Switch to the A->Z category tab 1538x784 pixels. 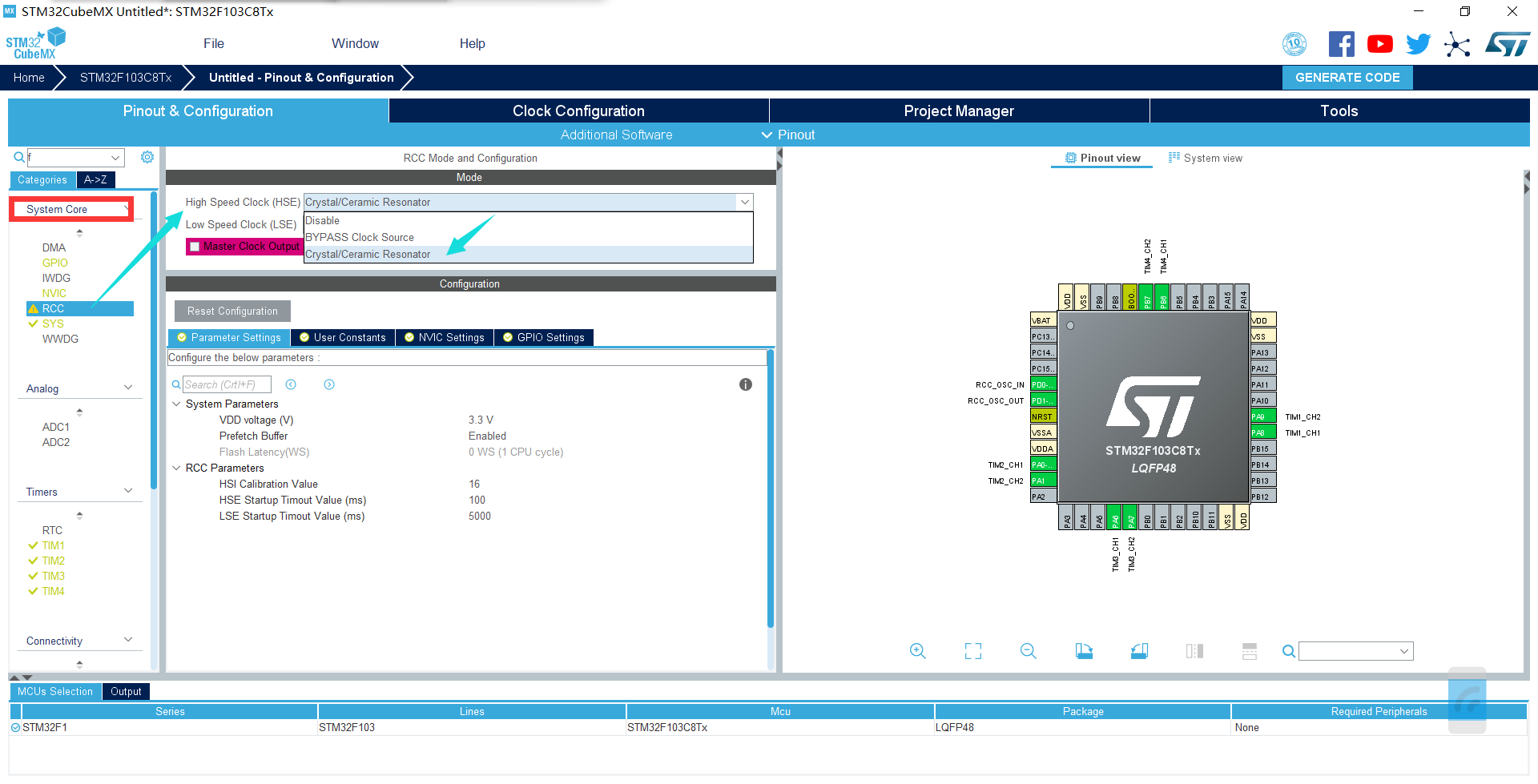pos(95,179)
